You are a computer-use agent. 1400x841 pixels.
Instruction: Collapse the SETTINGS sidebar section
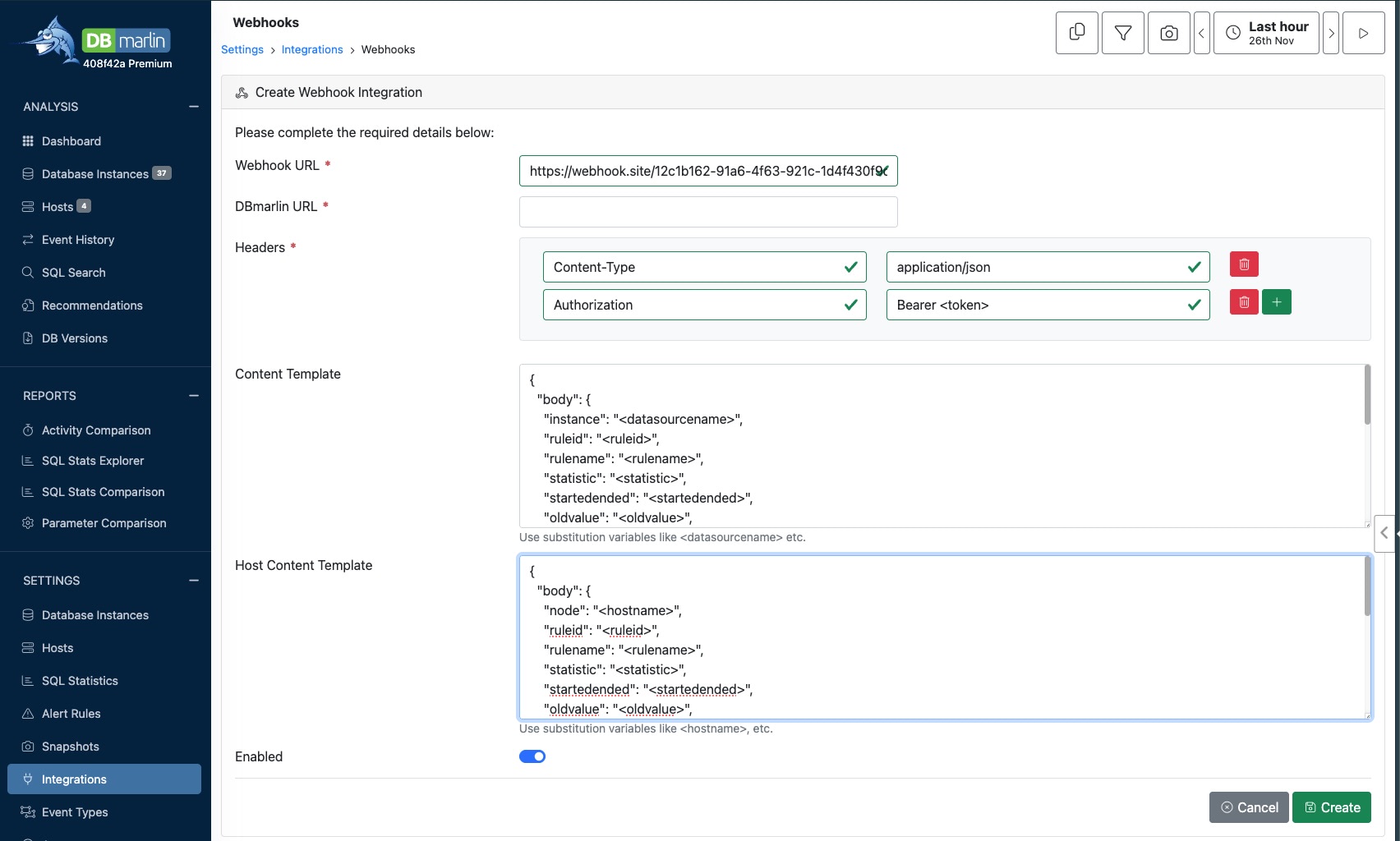point(193,580)
